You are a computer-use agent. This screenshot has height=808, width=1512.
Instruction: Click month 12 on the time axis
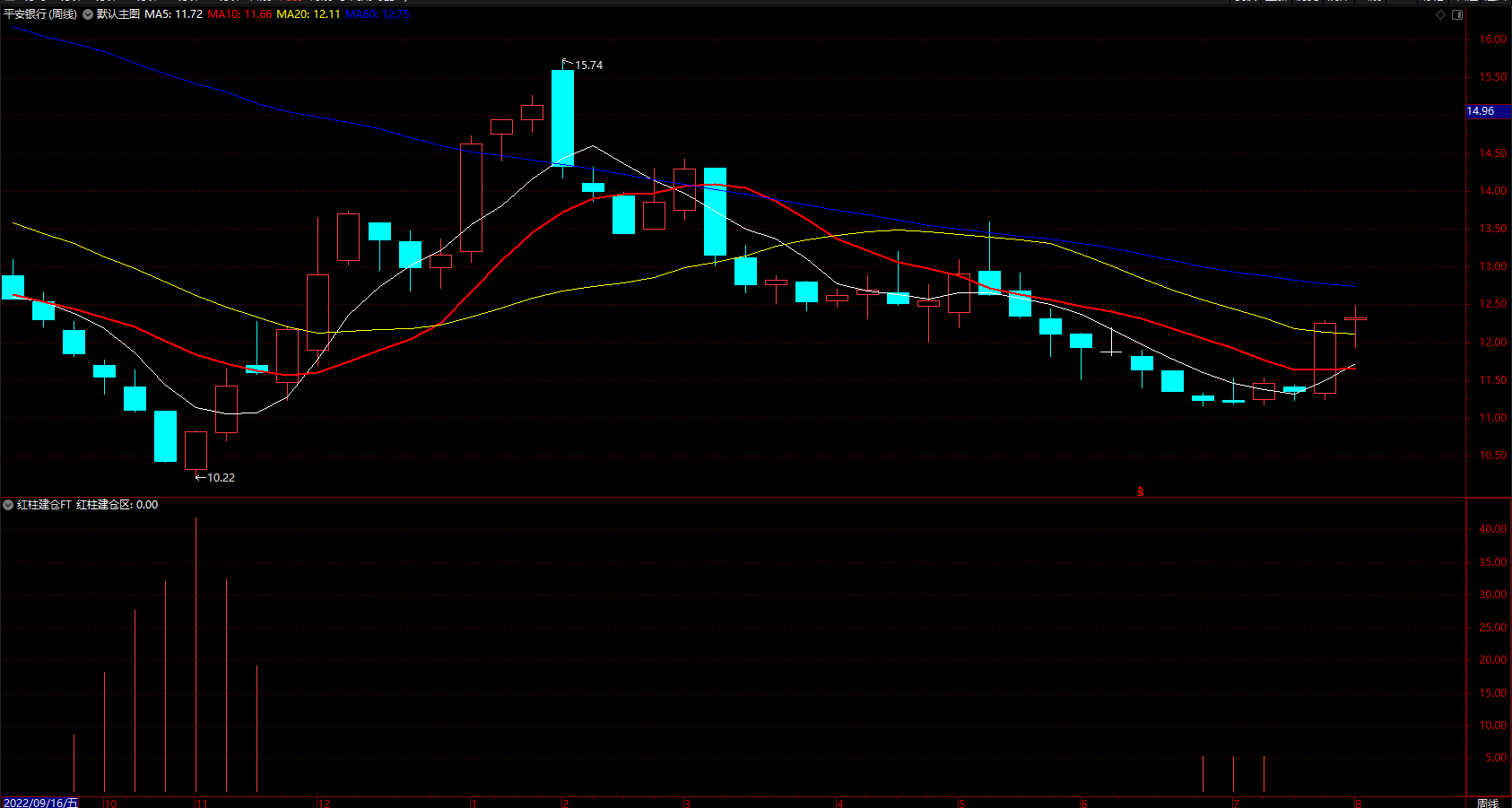tap(324, 804)
